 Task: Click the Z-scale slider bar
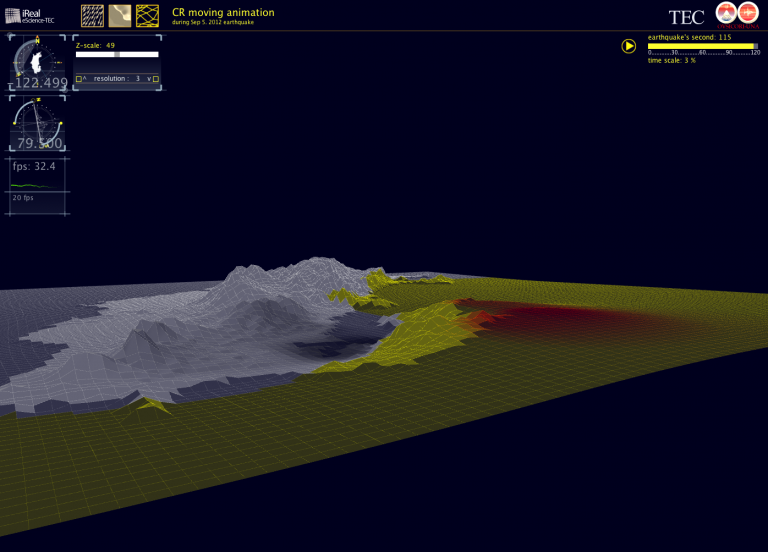click(x=117, y=55)
